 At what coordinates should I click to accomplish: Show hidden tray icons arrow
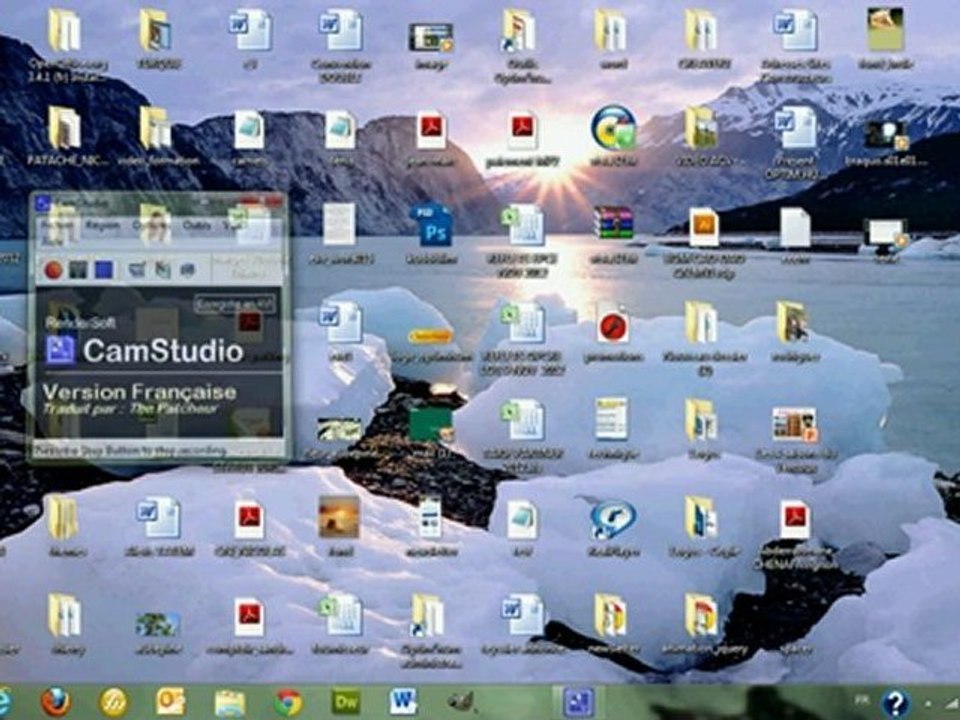928,705
